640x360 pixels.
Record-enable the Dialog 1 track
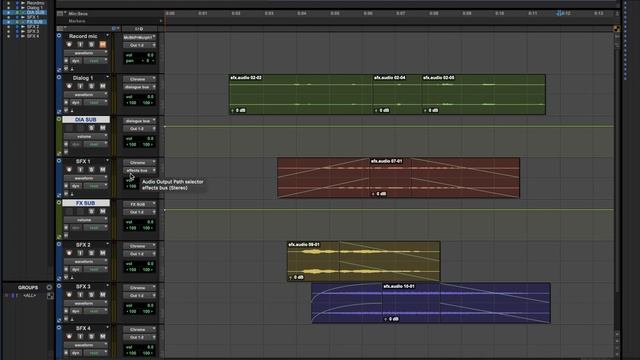pos(69,86)
